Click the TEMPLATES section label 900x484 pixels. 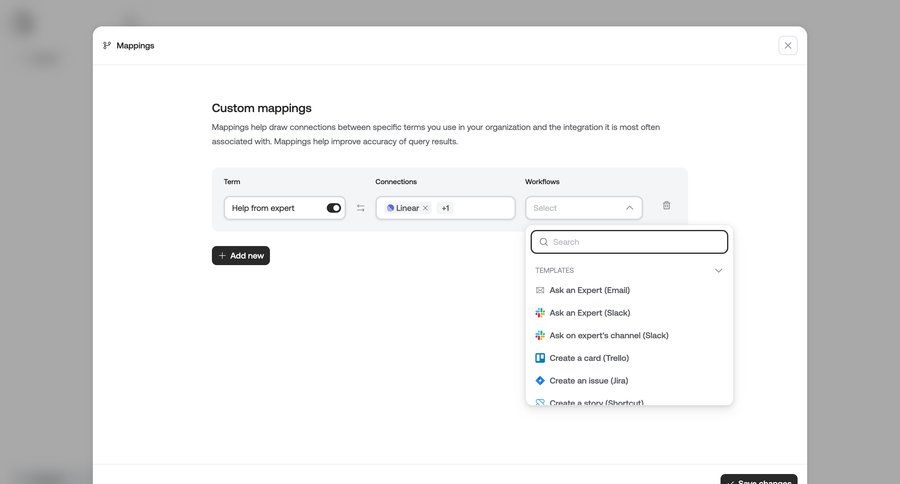(554, 270)
